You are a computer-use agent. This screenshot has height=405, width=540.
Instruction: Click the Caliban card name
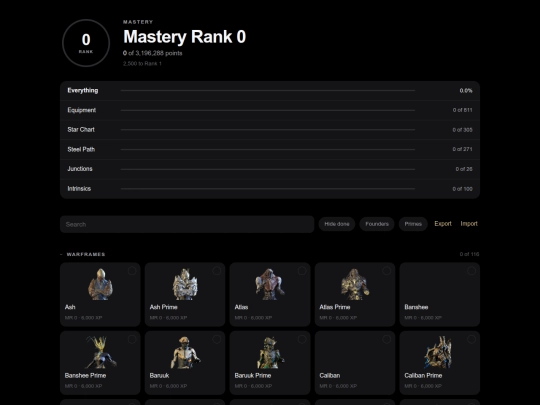point(330,376)
